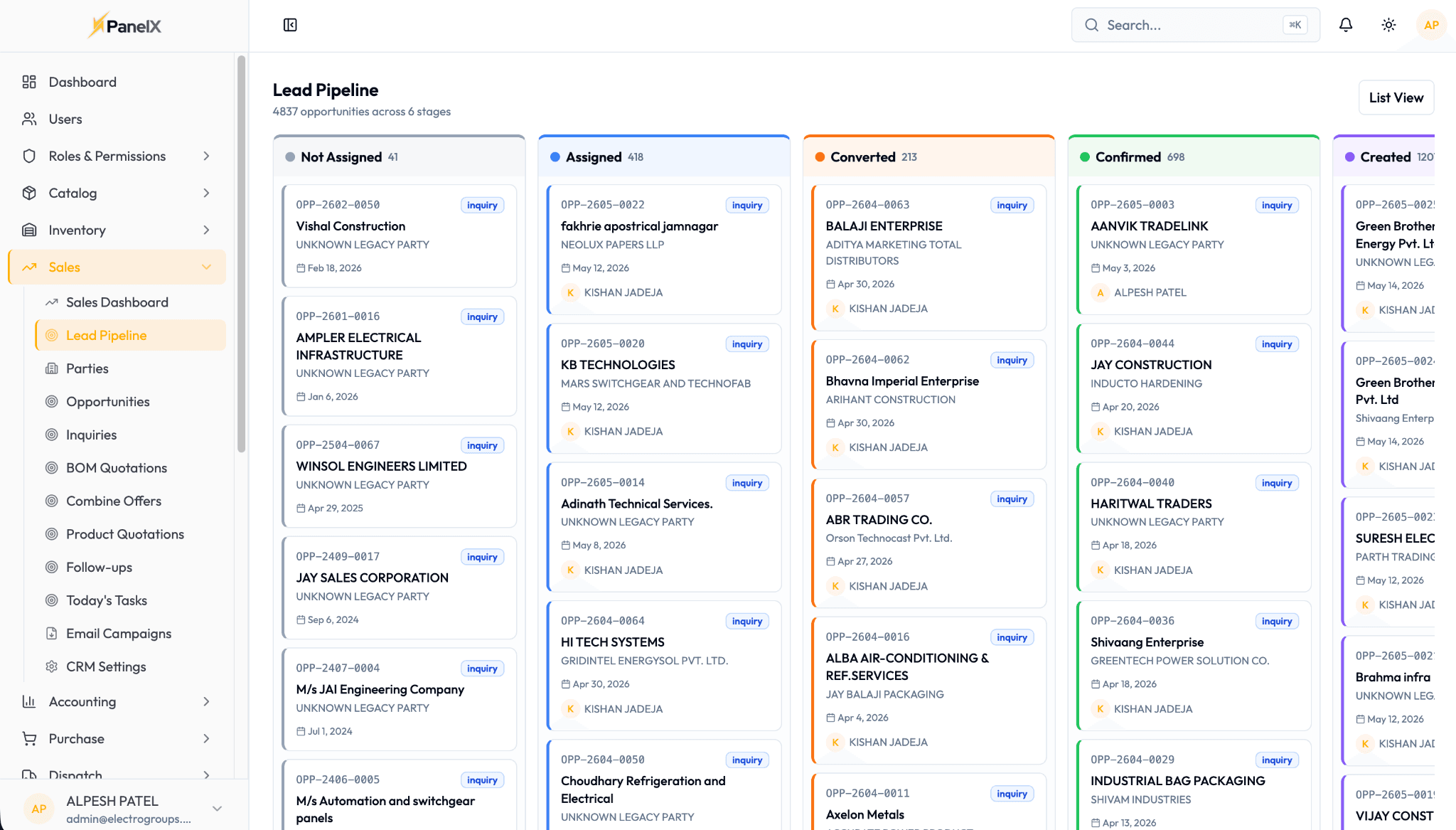Click the Not Assigned column header
This screenshot has height=830, width=1456.
point(400,156)
